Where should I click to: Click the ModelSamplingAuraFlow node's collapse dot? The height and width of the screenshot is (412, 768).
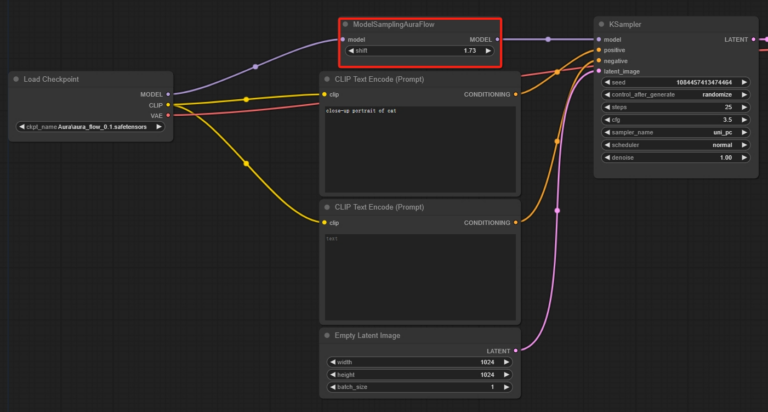click(345, 24)
